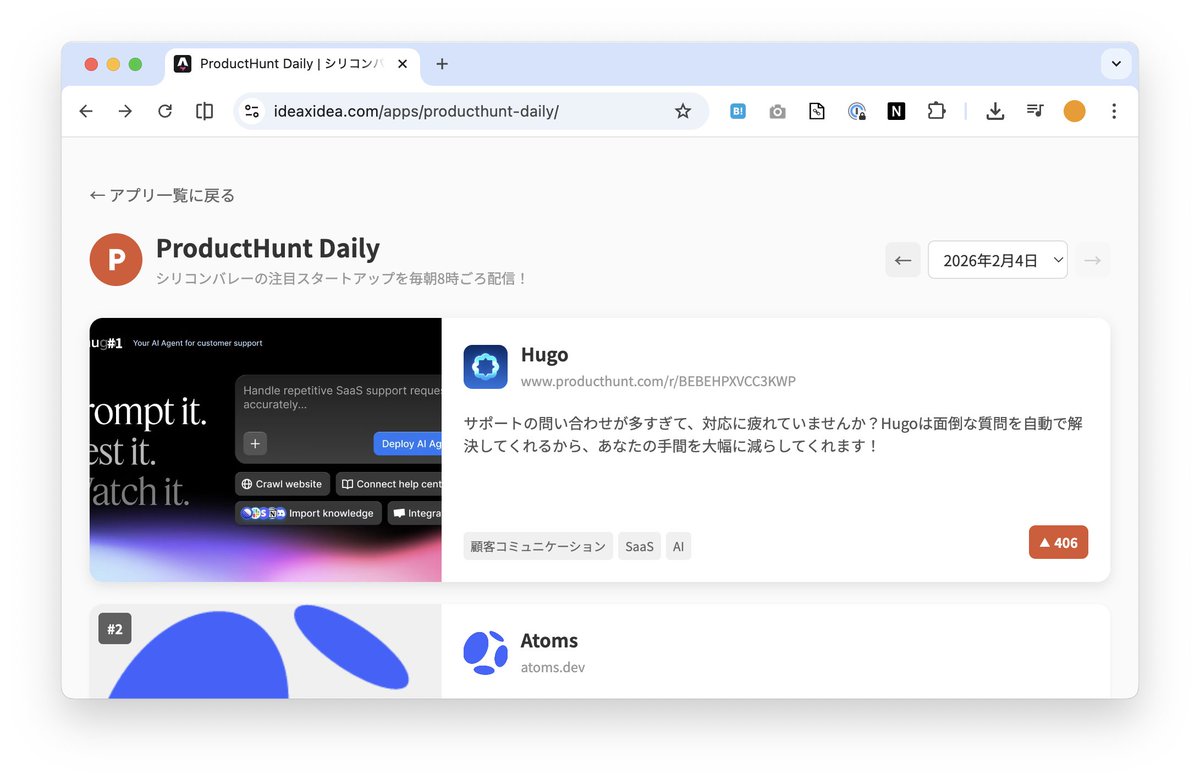This screenshot has height=780, width=1200.
Task: Open Chrome's three-dot menu
Action: (1114, 111)
